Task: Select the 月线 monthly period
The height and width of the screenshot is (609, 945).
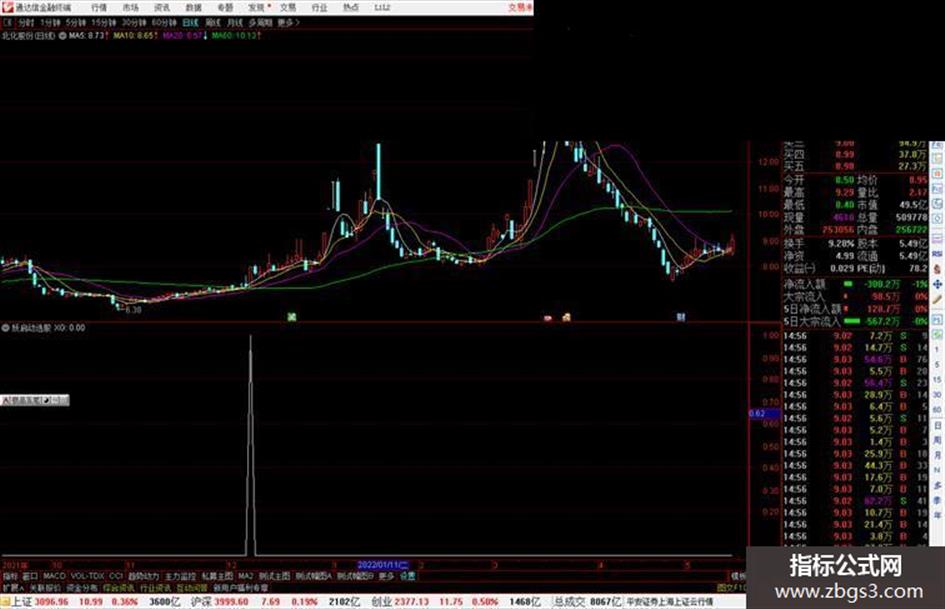Action: 234,22
